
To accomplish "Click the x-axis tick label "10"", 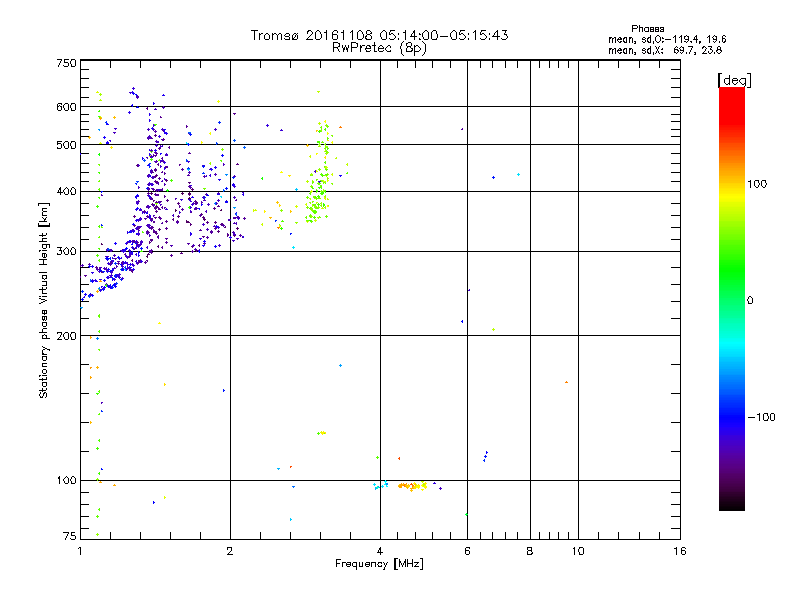I will coord(578,551).
